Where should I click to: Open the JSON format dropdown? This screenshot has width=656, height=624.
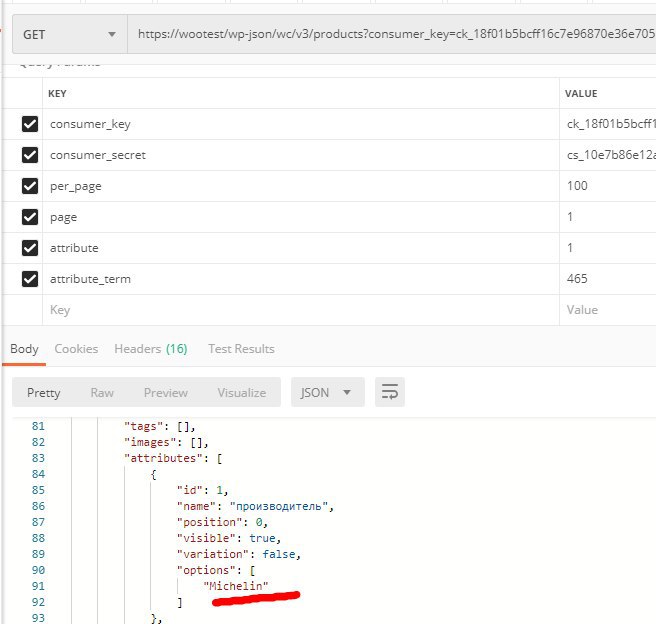click(326, 392)
